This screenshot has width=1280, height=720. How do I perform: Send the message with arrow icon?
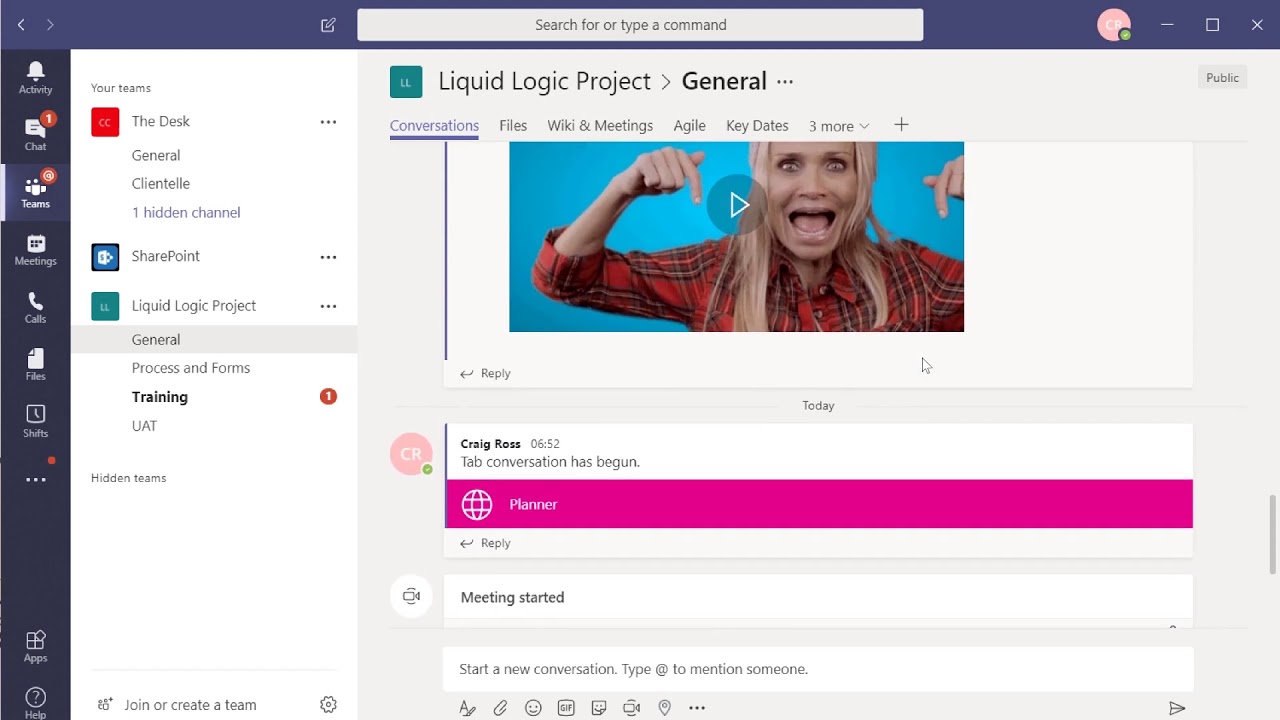coord(1177,708)
